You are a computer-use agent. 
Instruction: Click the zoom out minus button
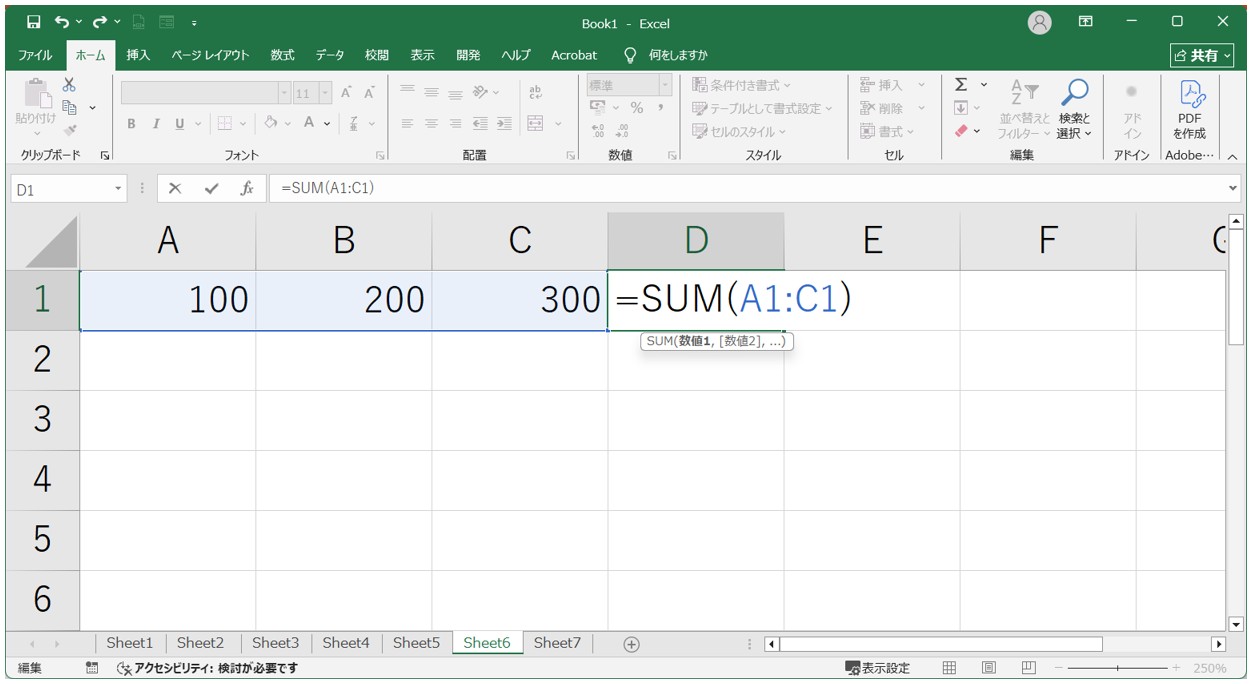tap(1058, 668)
